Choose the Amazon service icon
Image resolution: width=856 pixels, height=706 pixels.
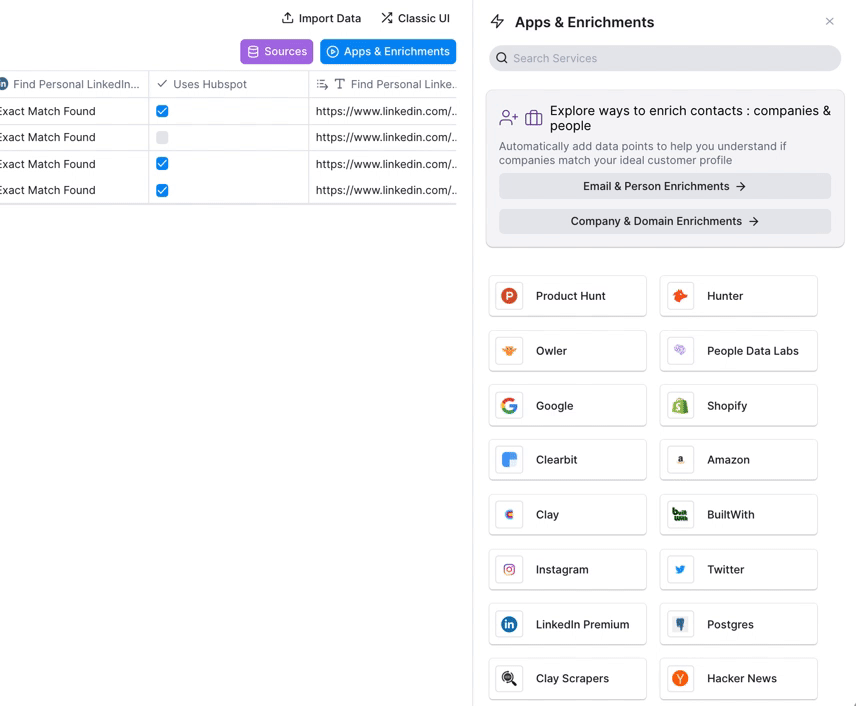(x=680, y=460)
